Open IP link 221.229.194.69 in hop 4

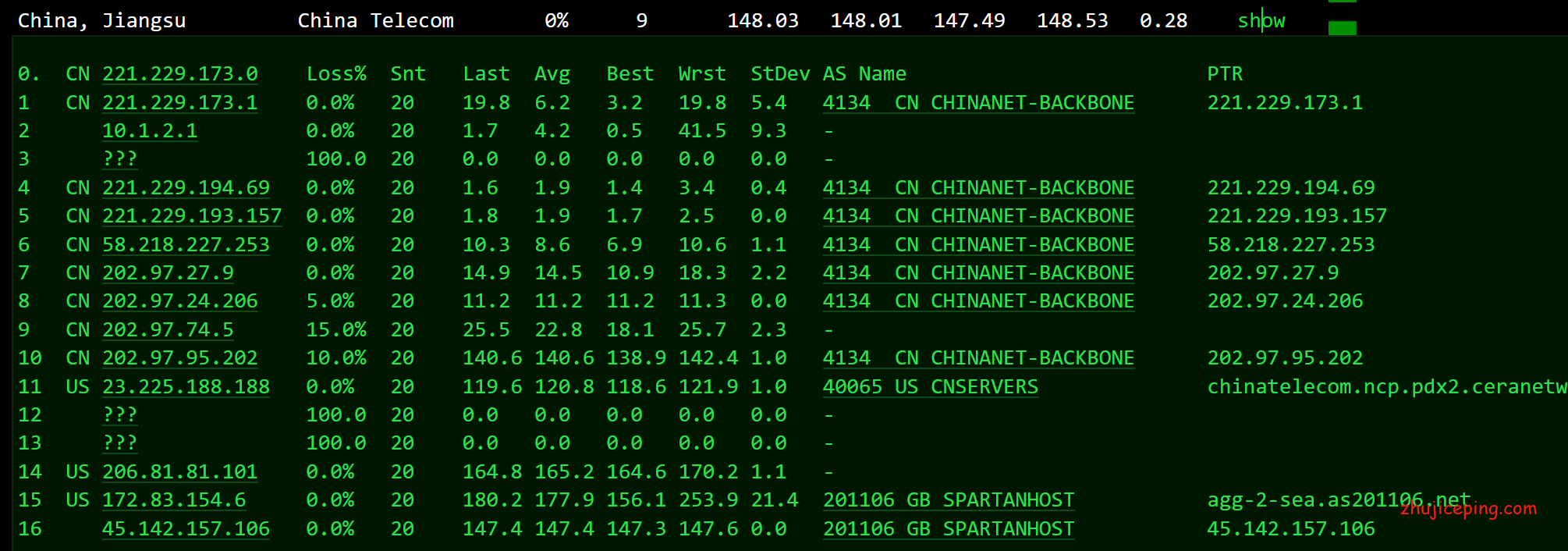(186, 188)
